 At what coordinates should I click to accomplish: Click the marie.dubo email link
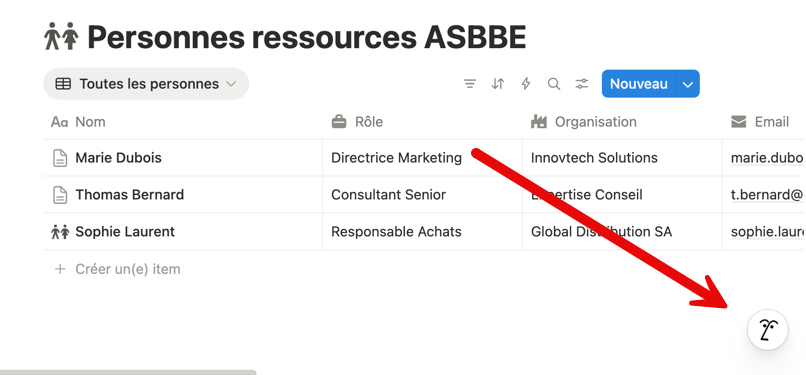pos(767,158)
